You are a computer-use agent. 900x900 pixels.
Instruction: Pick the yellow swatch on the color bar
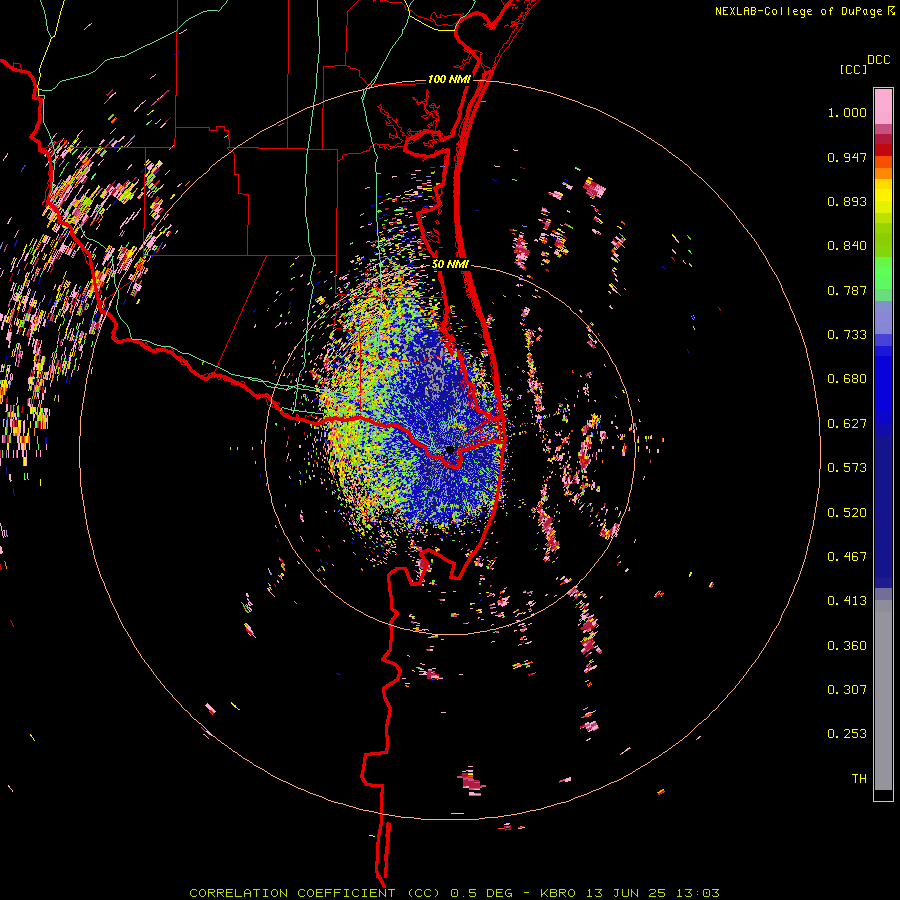pos(883,197)
